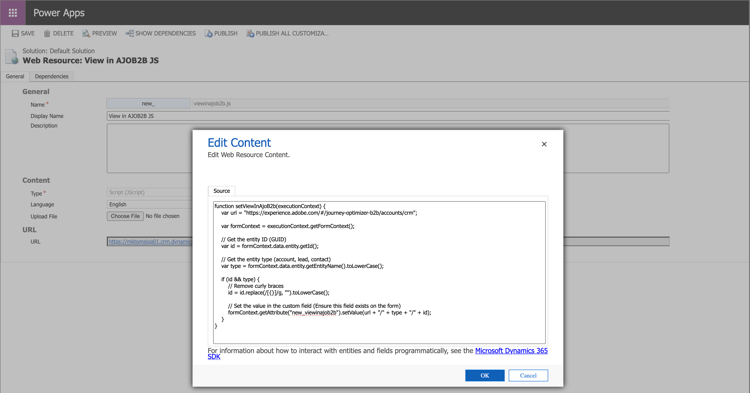Screen dimensions: 750x393
Task: Click Cancel in the Edit Content dialog
Action: click(x=528, y=376)
